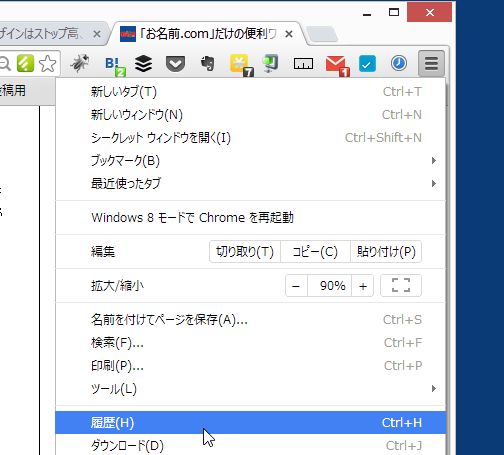
Task: Click the blue clock extension icon
Action: click(x=399, y=63)
